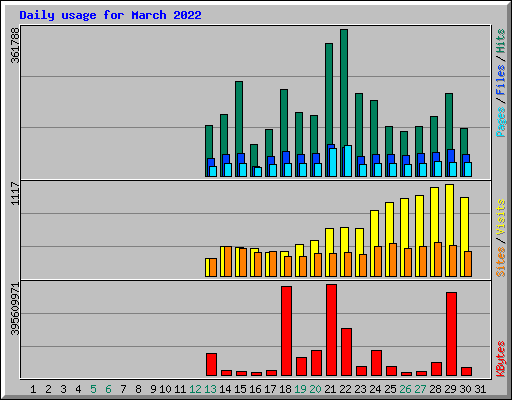This screenshot has height=400, width=512.
Task: Click the blue Files legend label
Action: 500,80
